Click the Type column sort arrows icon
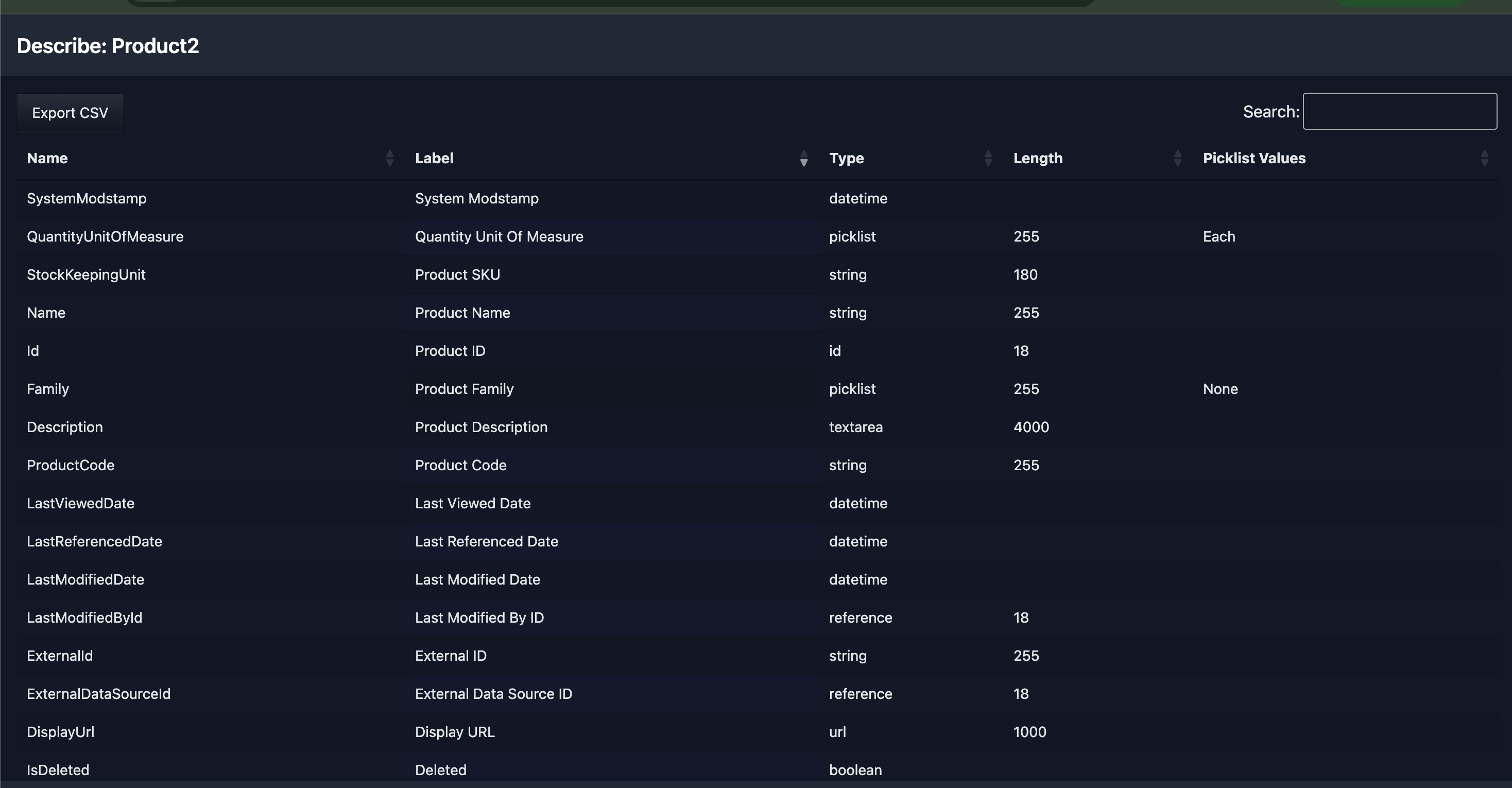The image size is (1512, 788). 988,158
